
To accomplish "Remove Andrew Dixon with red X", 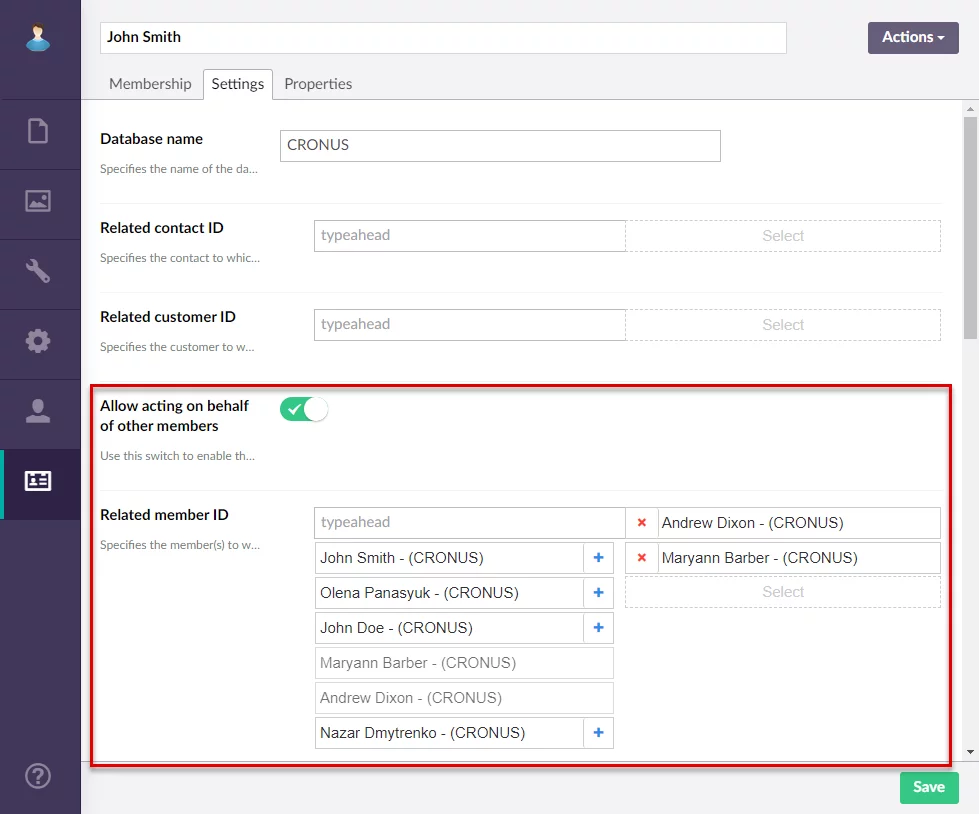I will (x=642, y=523).
